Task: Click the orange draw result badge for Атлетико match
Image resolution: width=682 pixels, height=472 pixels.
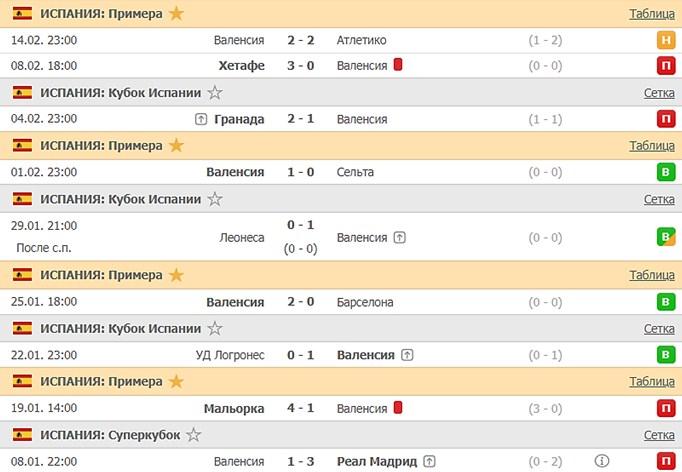Action: (x=665, y=40)
